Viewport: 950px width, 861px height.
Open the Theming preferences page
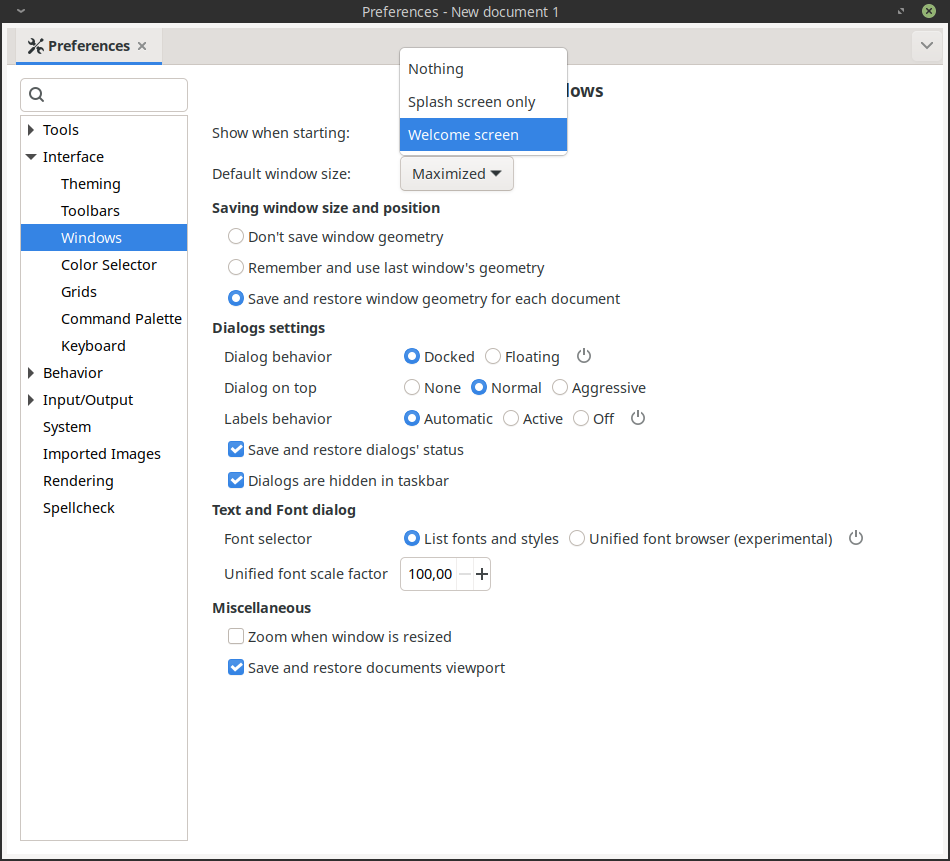click(90, 184)
